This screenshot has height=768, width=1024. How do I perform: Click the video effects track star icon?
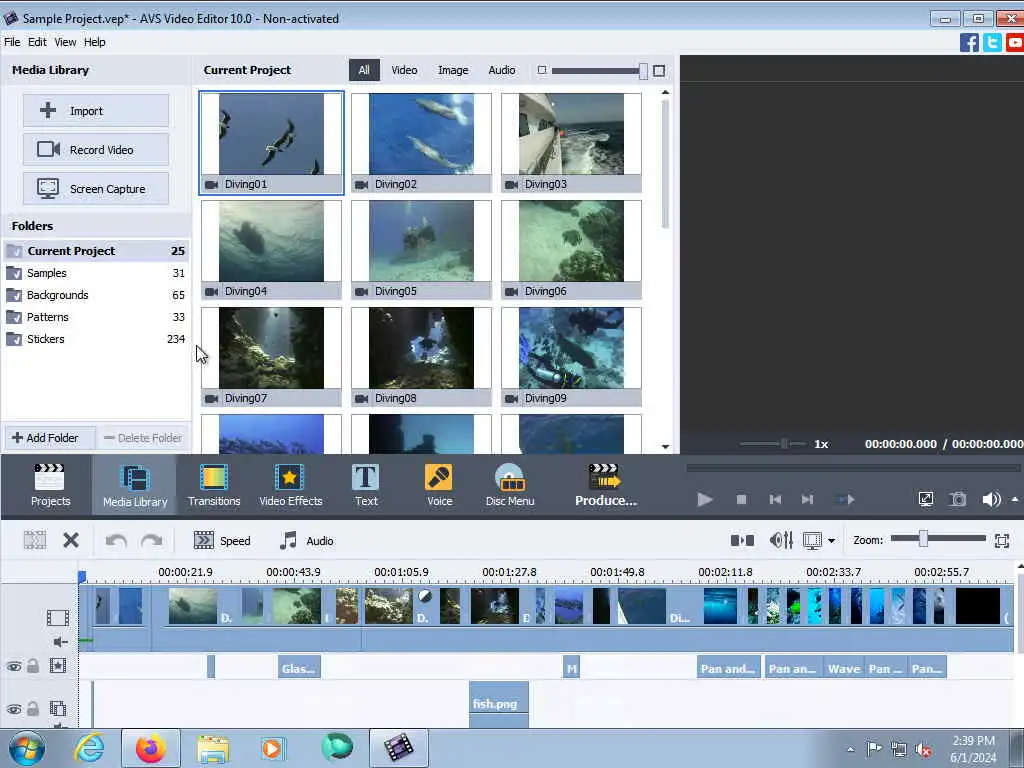pyautogui.click(x=57, y=665)
